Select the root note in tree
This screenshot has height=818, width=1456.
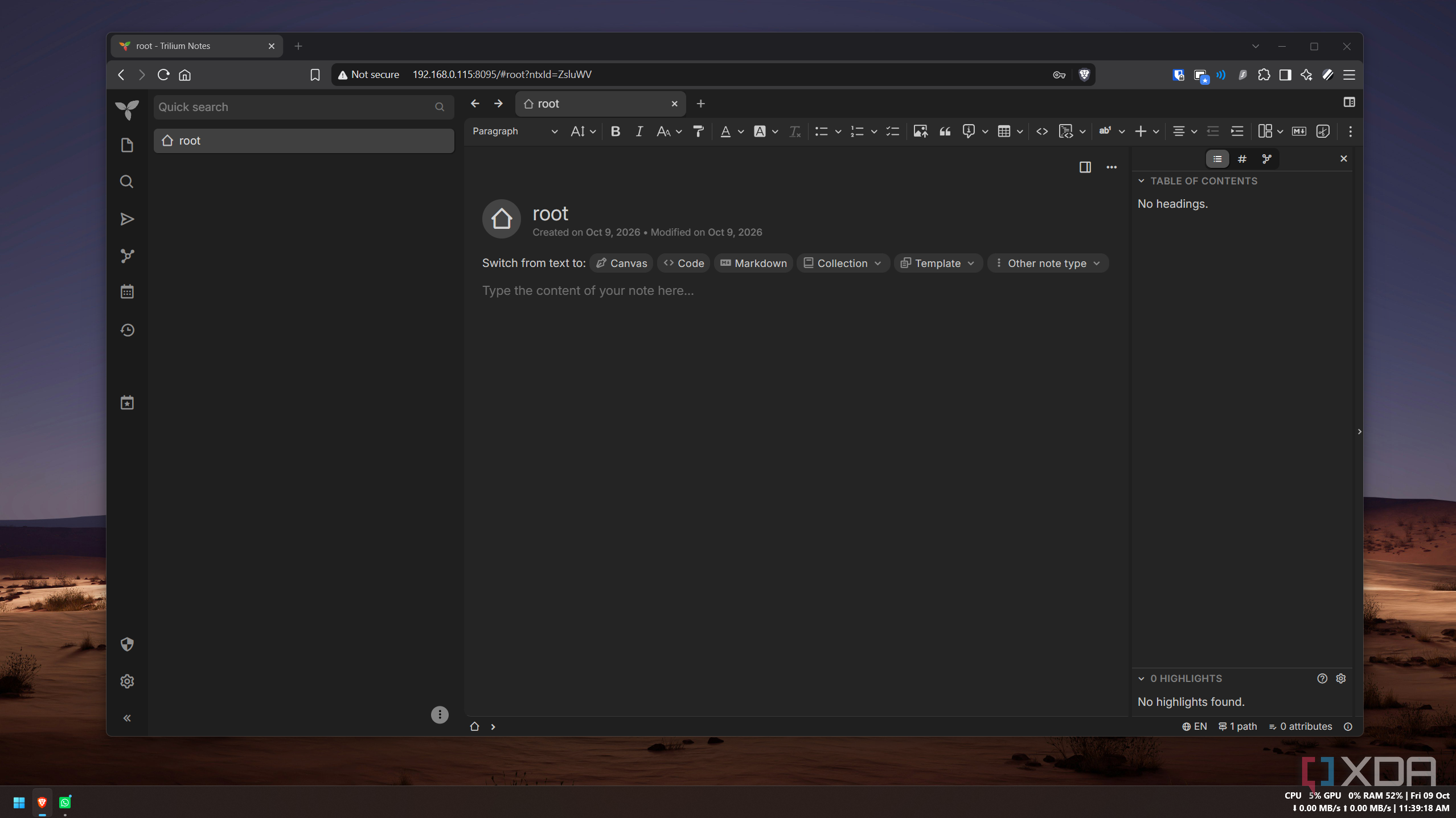[x=303, y=141]
